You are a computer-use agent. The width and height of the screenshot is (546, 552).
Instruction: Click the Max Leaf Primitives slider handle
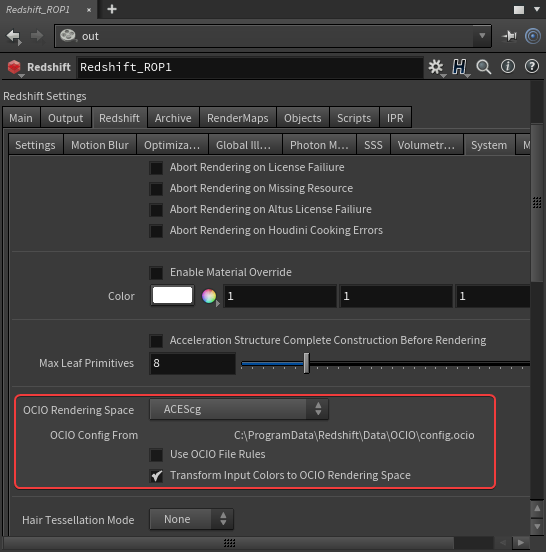point(307,363)
